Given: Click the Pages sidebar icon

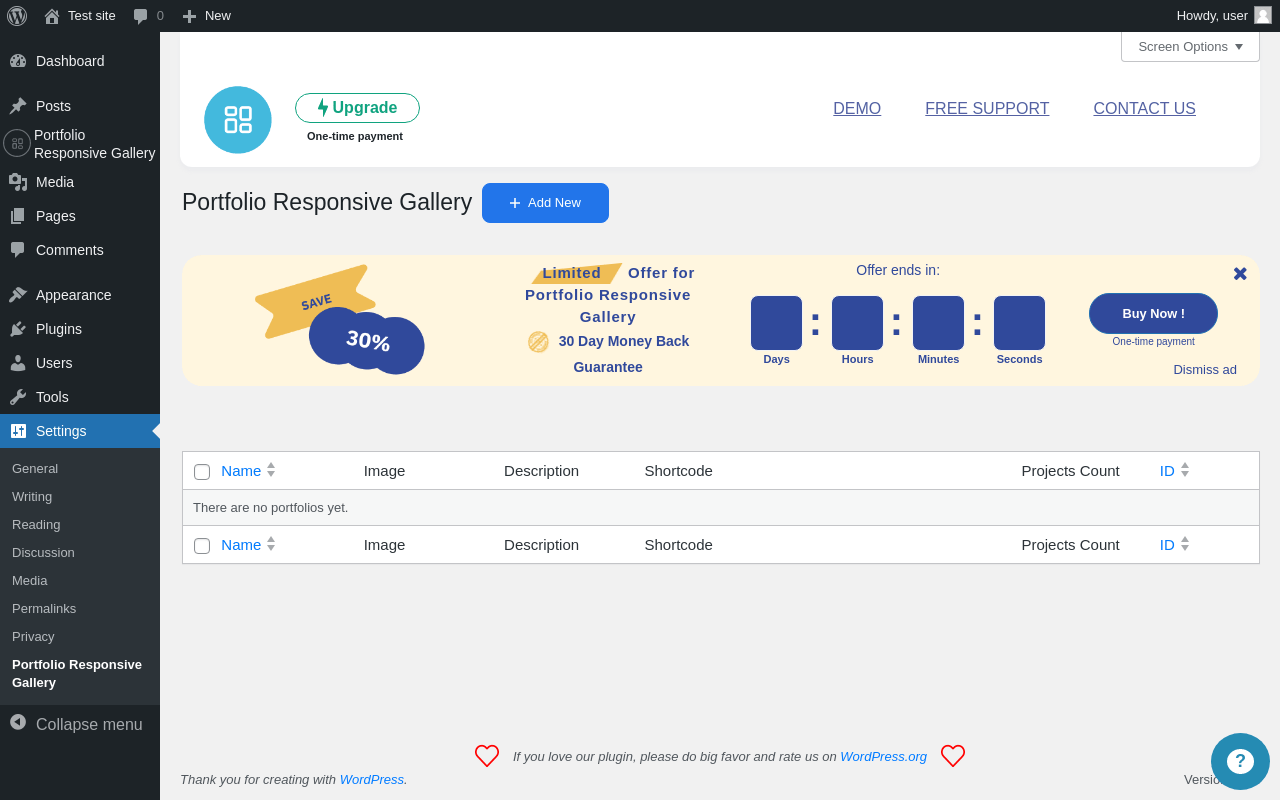Looking at the screenshot, I should (18, 216).
